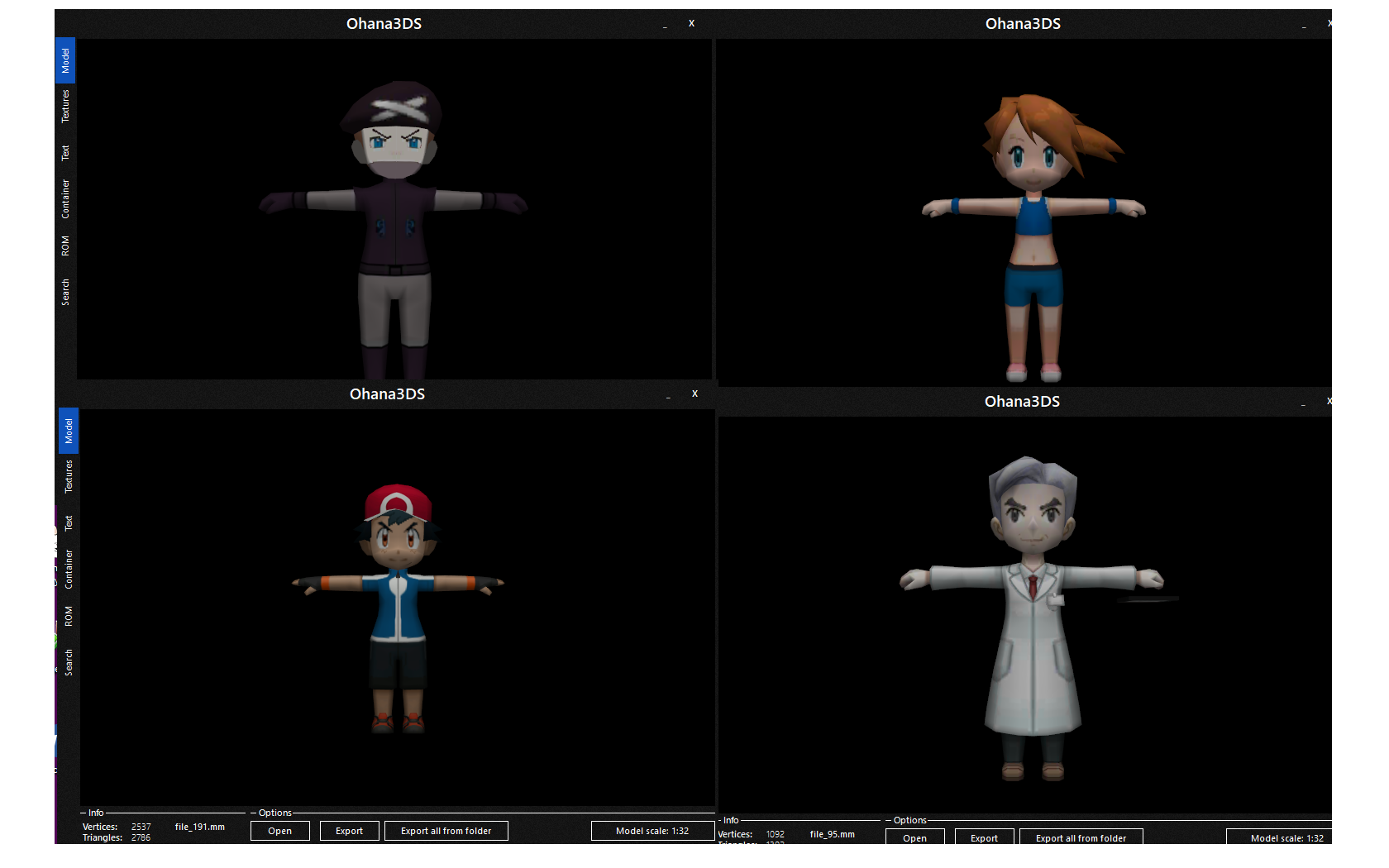Open Textures tab in masked grunt window

(65, 107)
